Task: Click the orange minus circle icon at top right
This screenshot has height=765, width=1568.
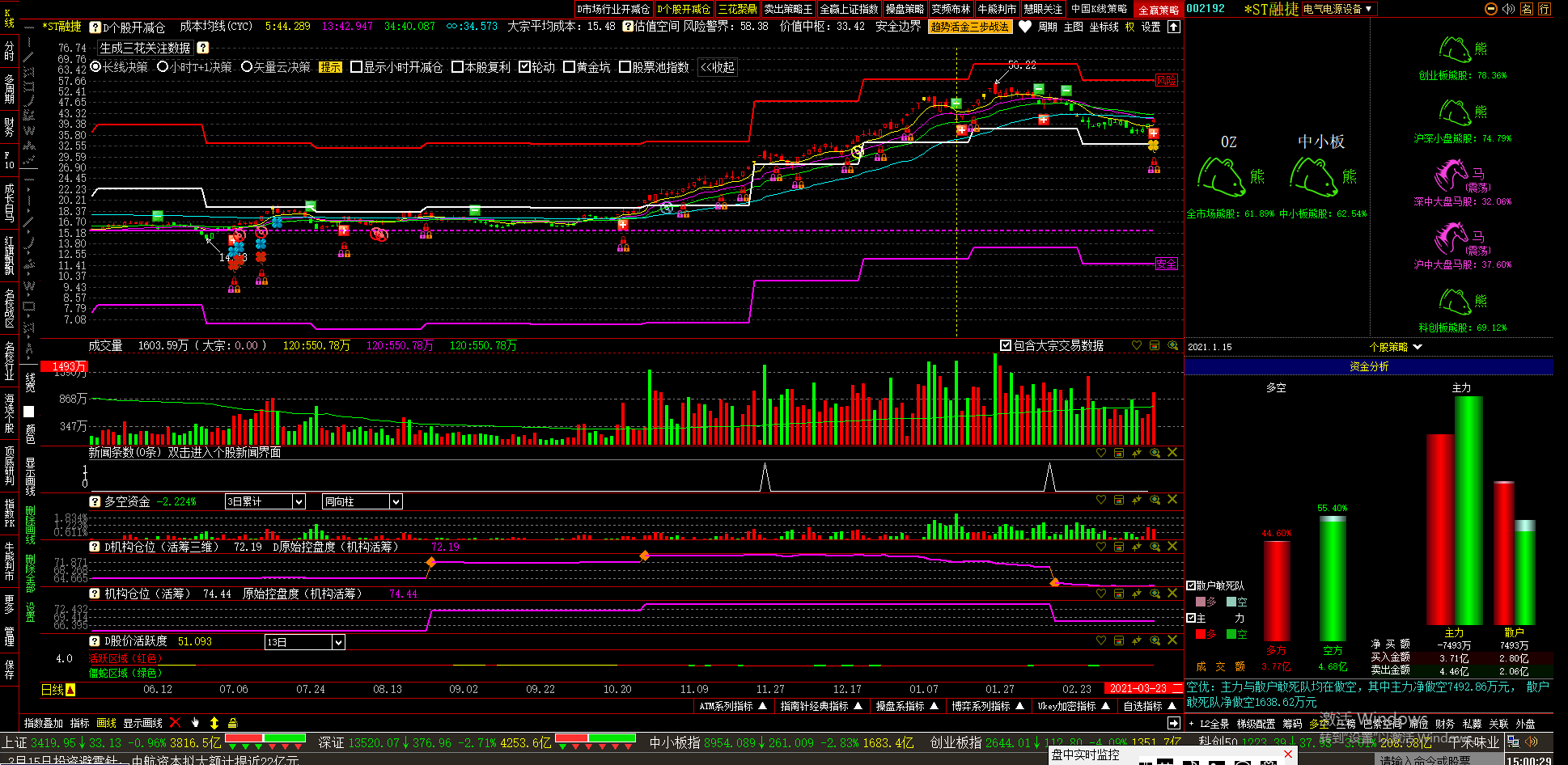Action: [x=1491, y=9]
